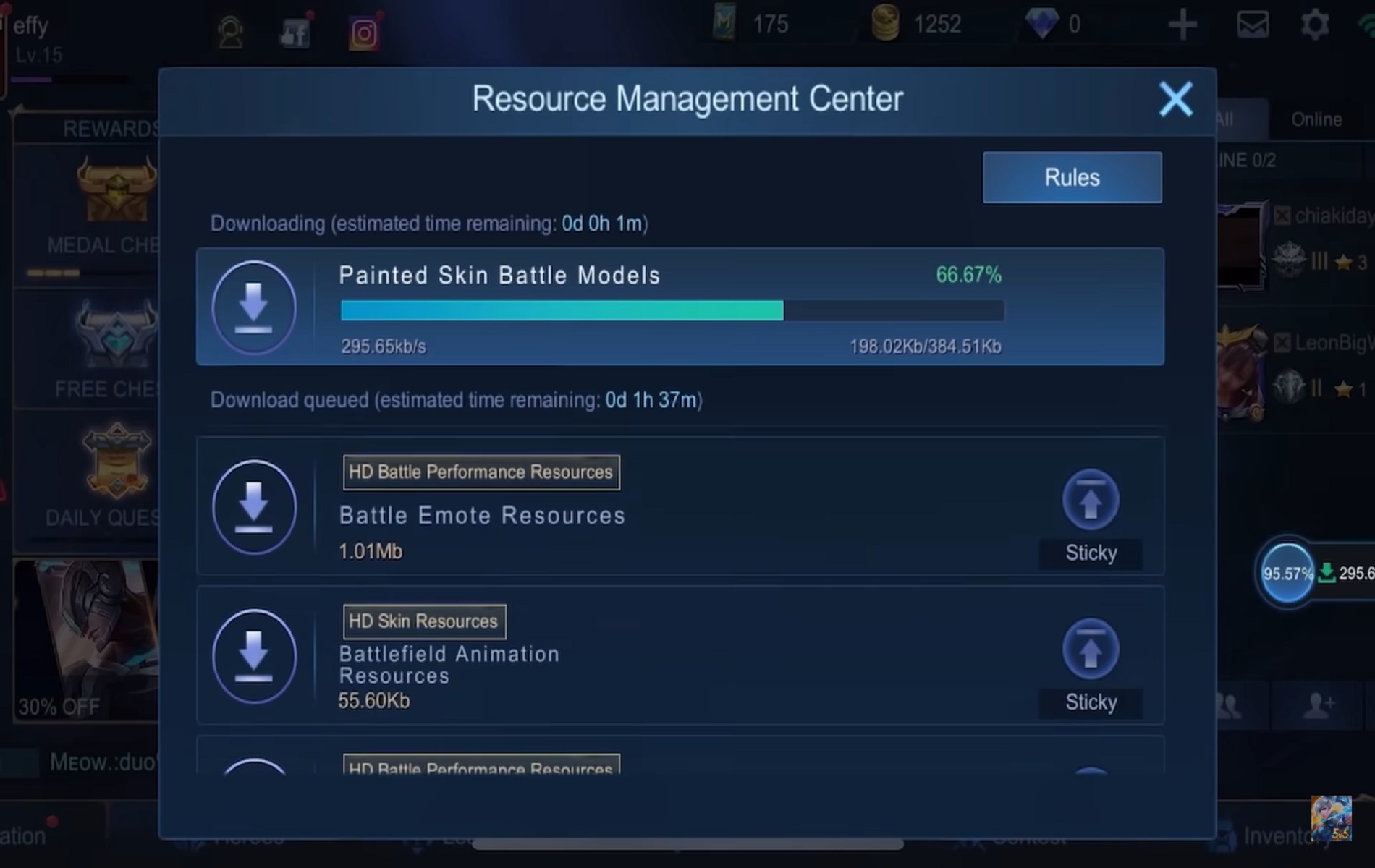Select the HD Skin Resources tag

tap(424, 621)
